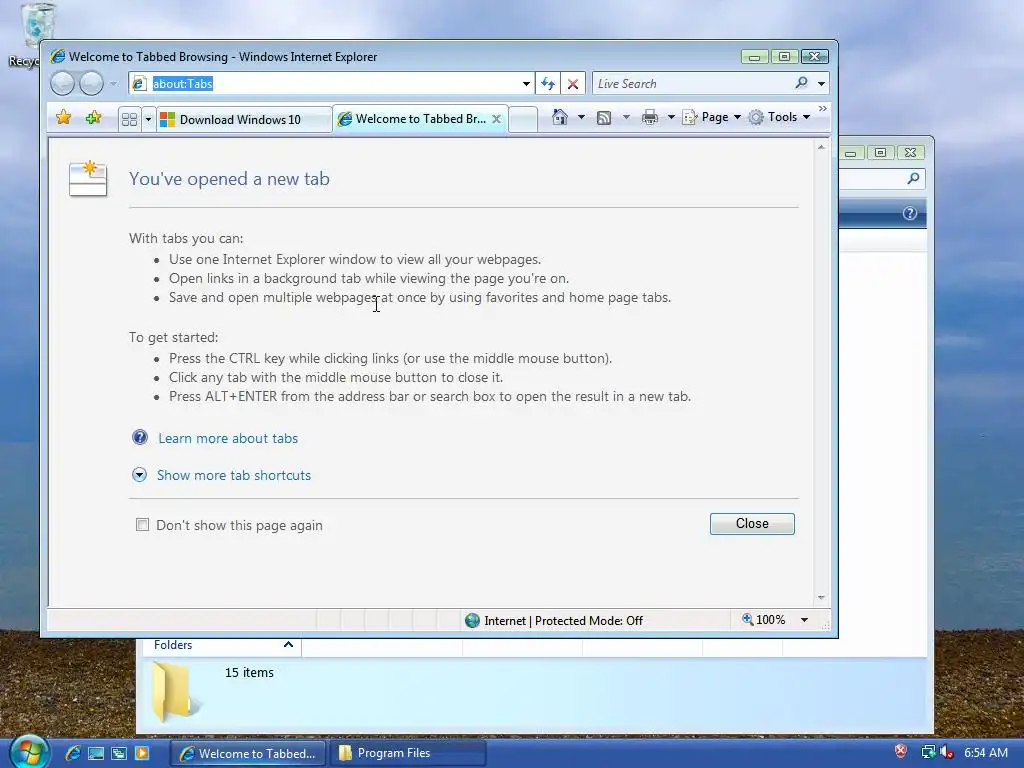Click the Zoom level magnifier button
Viewport: 1024px width, 768px height.
(x=764, y=620)
